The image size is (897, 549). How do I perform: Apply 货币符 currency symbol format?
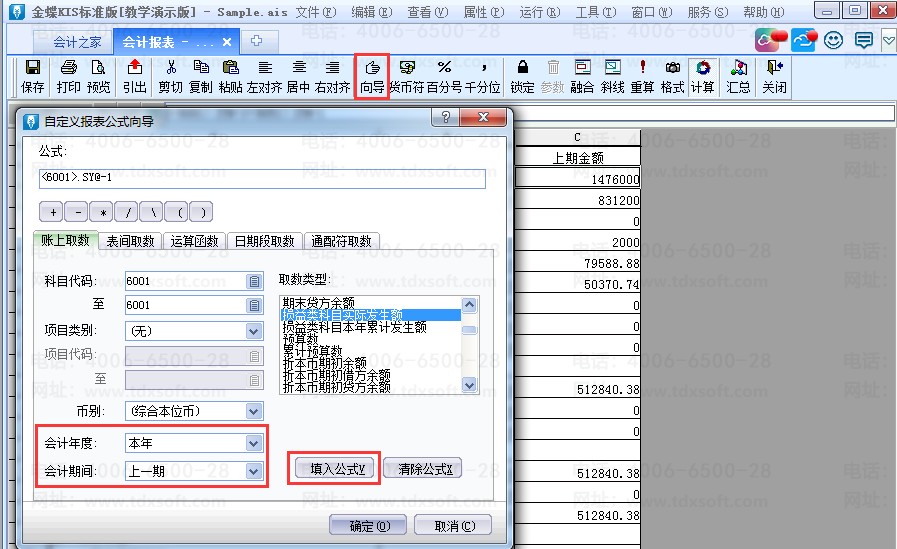[407, 76]
